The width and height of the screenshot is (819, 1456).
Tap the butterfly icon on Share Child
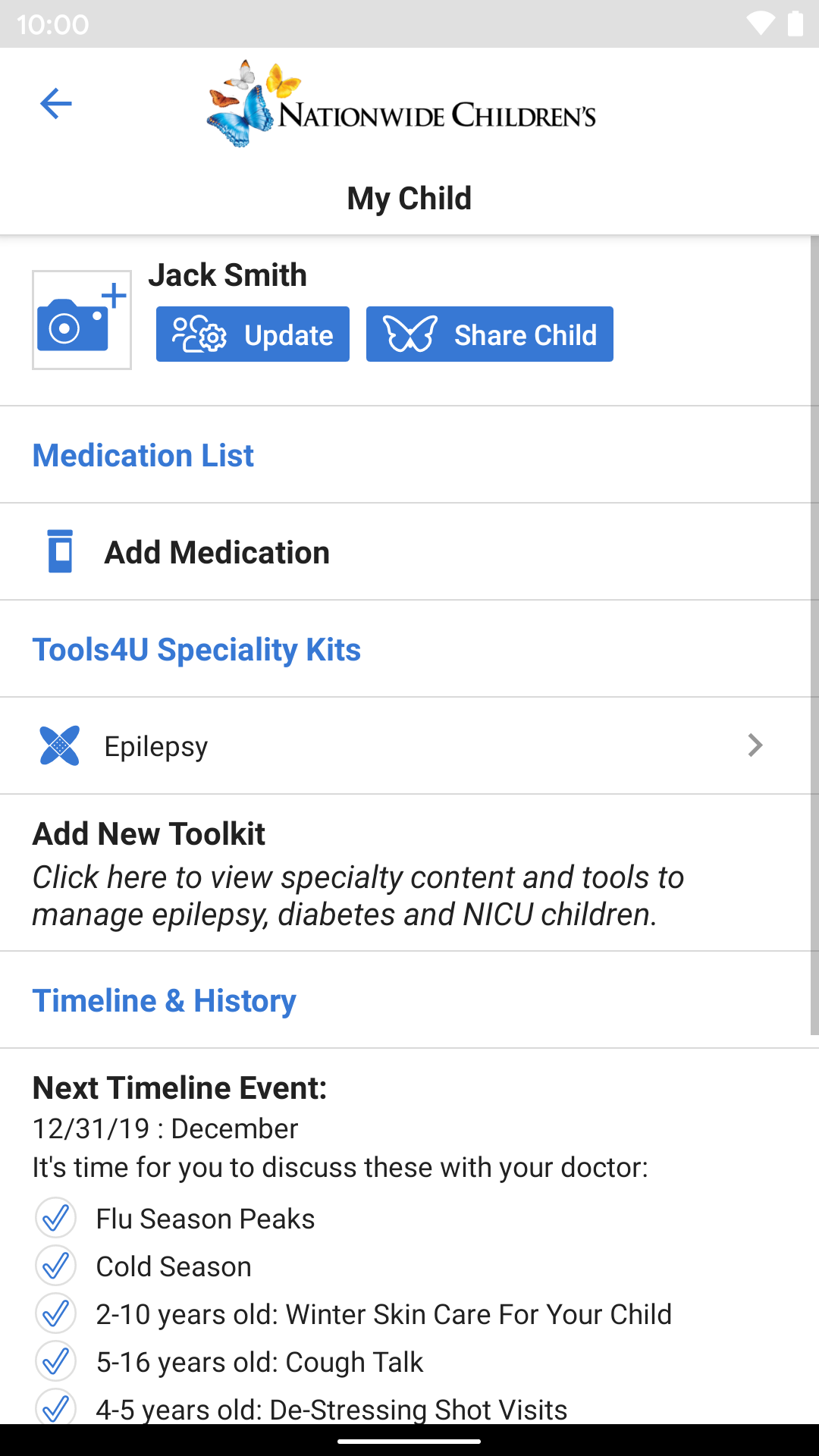click(410, 334)
